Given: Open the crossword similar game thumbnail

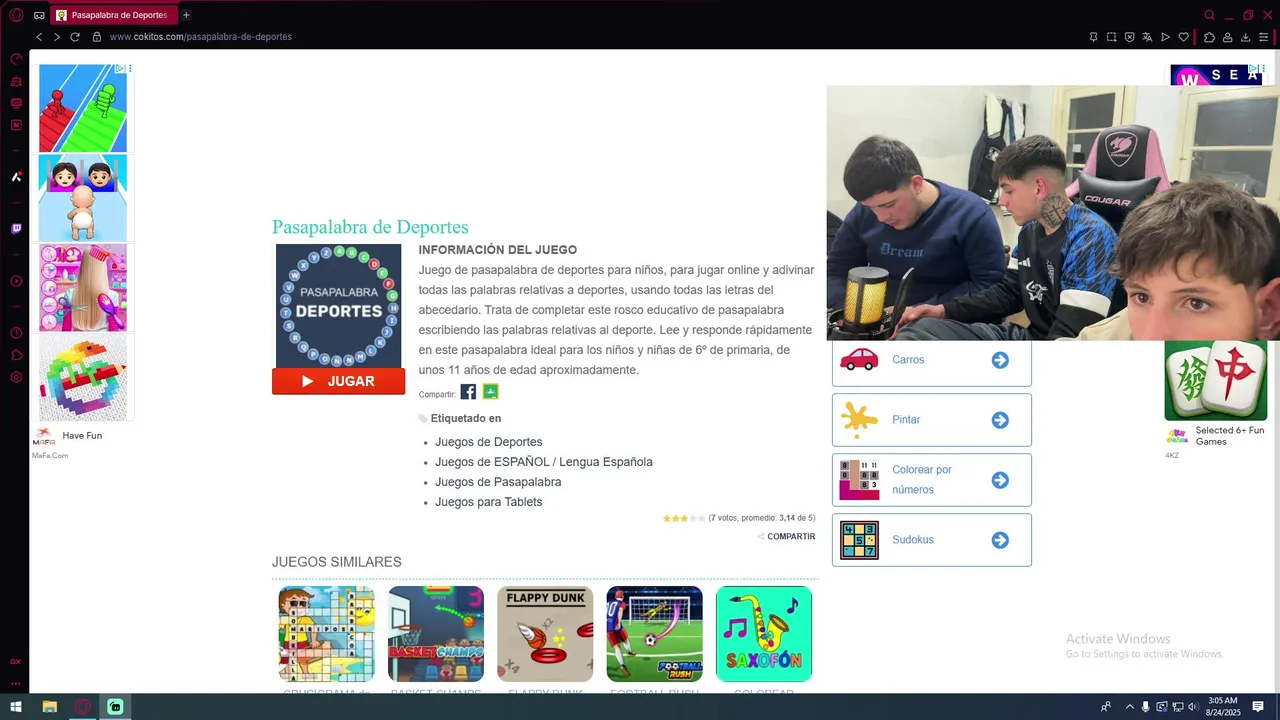Looking at the screenshot, I should [326, 634].
